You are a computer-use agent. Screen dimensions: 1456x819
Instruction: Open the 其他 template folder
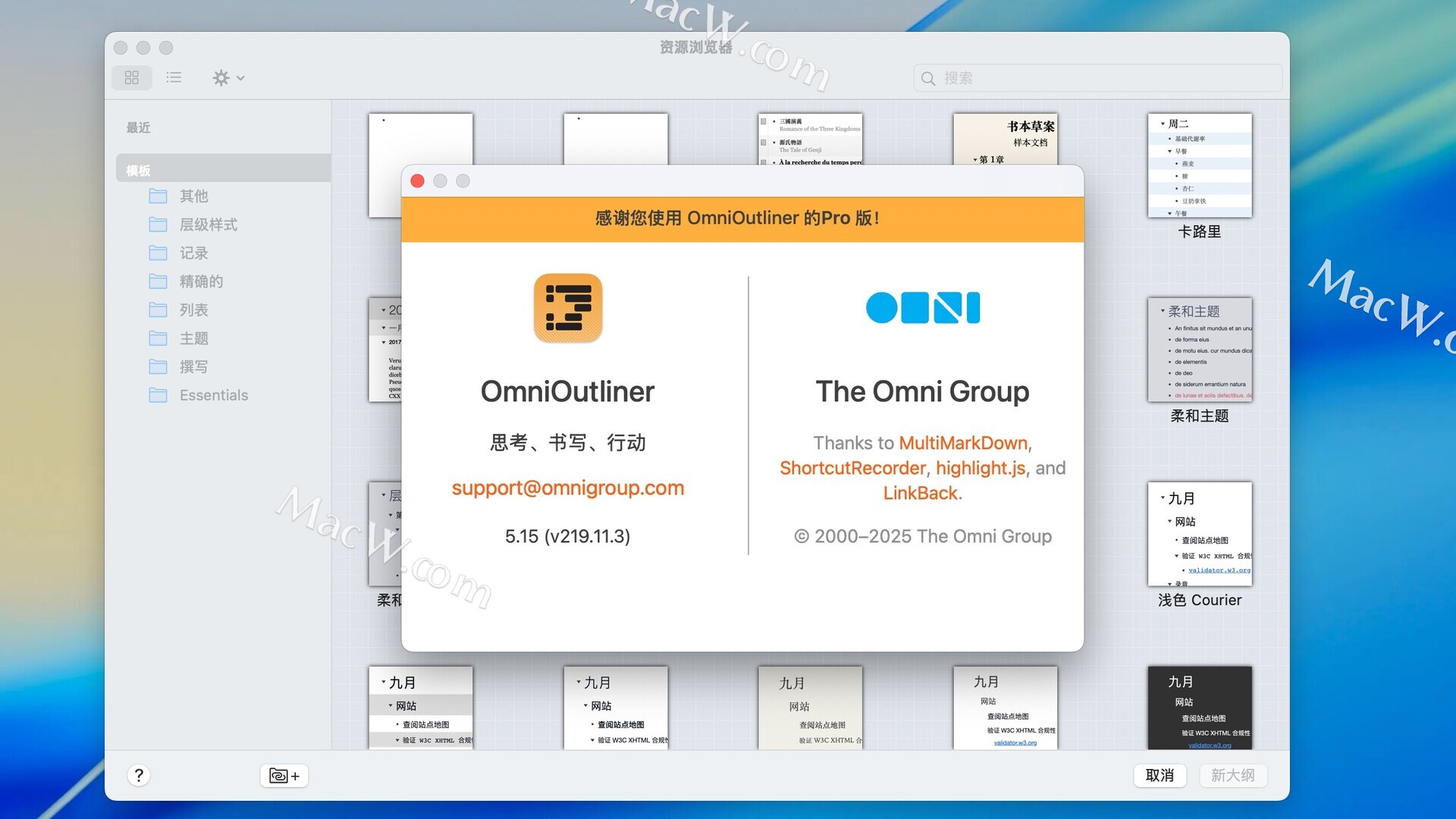click(x=193, y=196)
